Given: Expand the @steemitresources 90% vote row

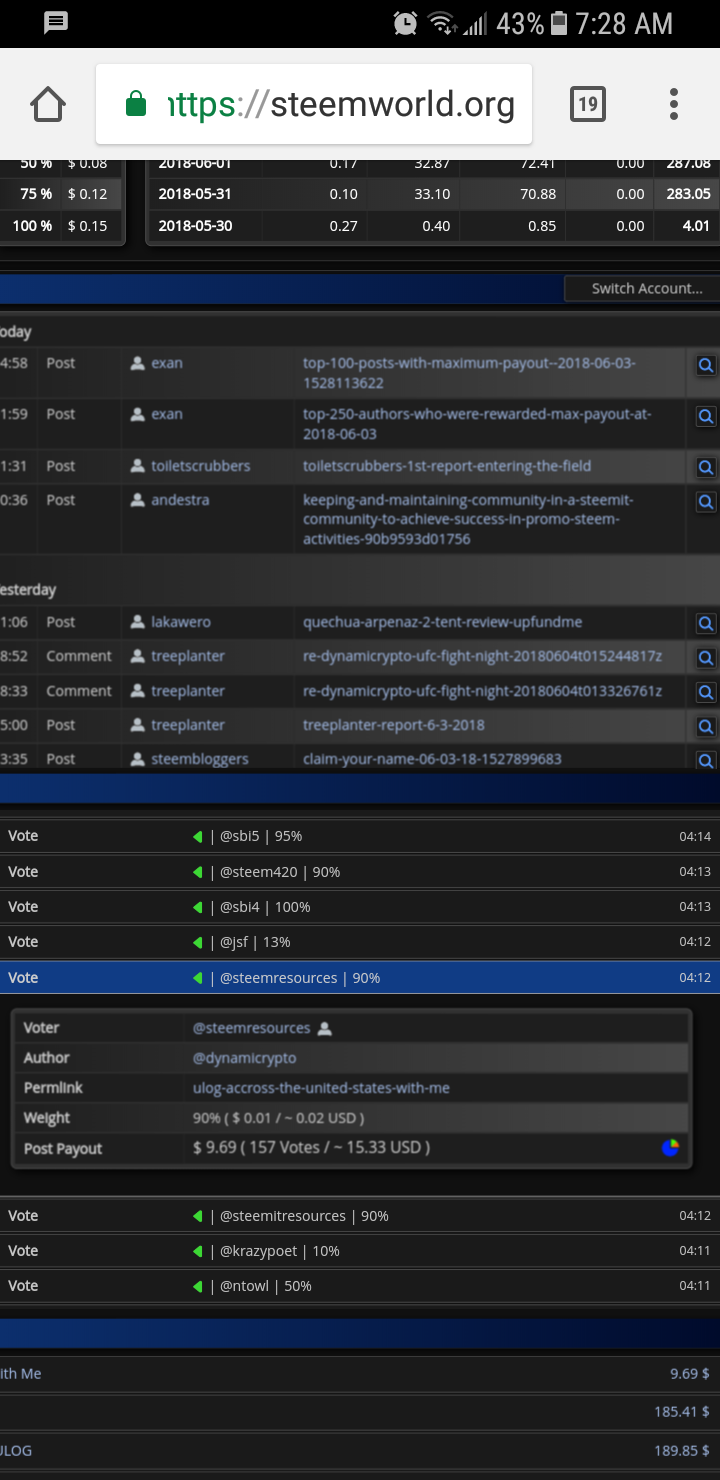Looking at the screenshot, I should (x=360, y=1216).
